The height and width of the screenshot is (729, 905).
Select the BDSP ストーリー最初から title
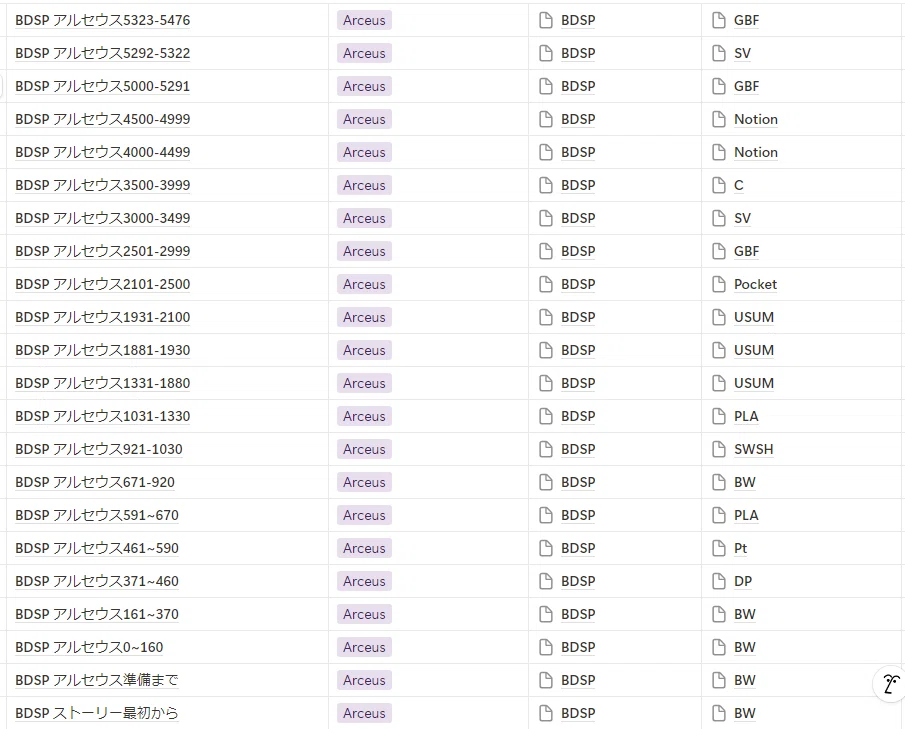[x=96, y=713]
